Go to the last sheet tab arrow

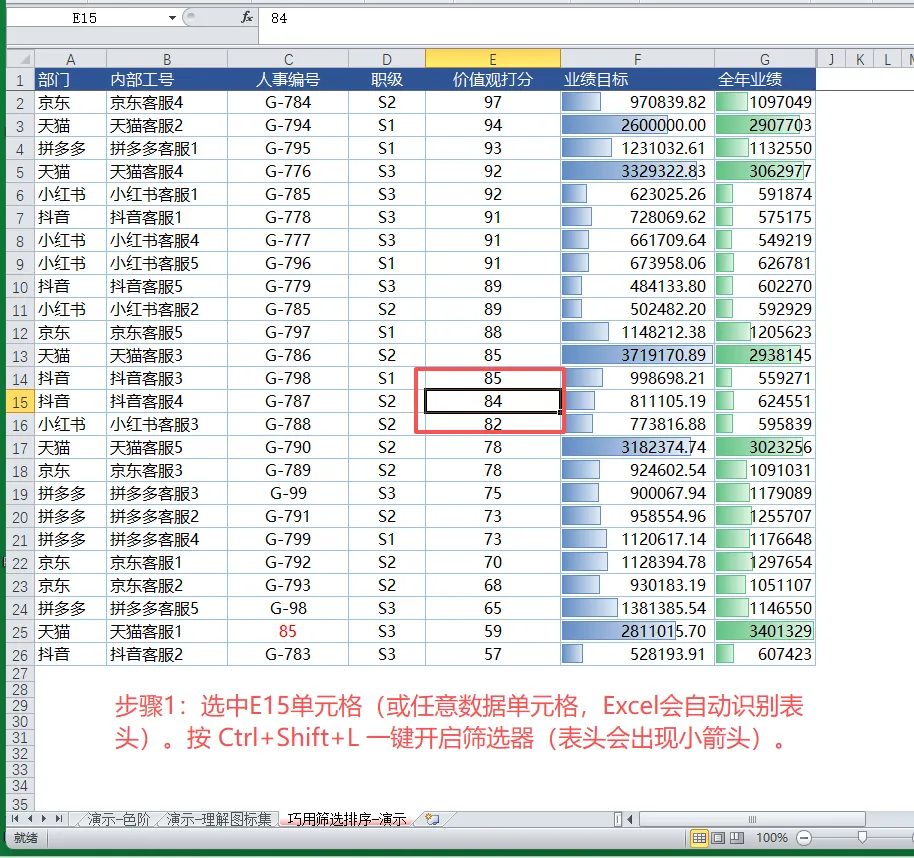click(x=58, y=818)
